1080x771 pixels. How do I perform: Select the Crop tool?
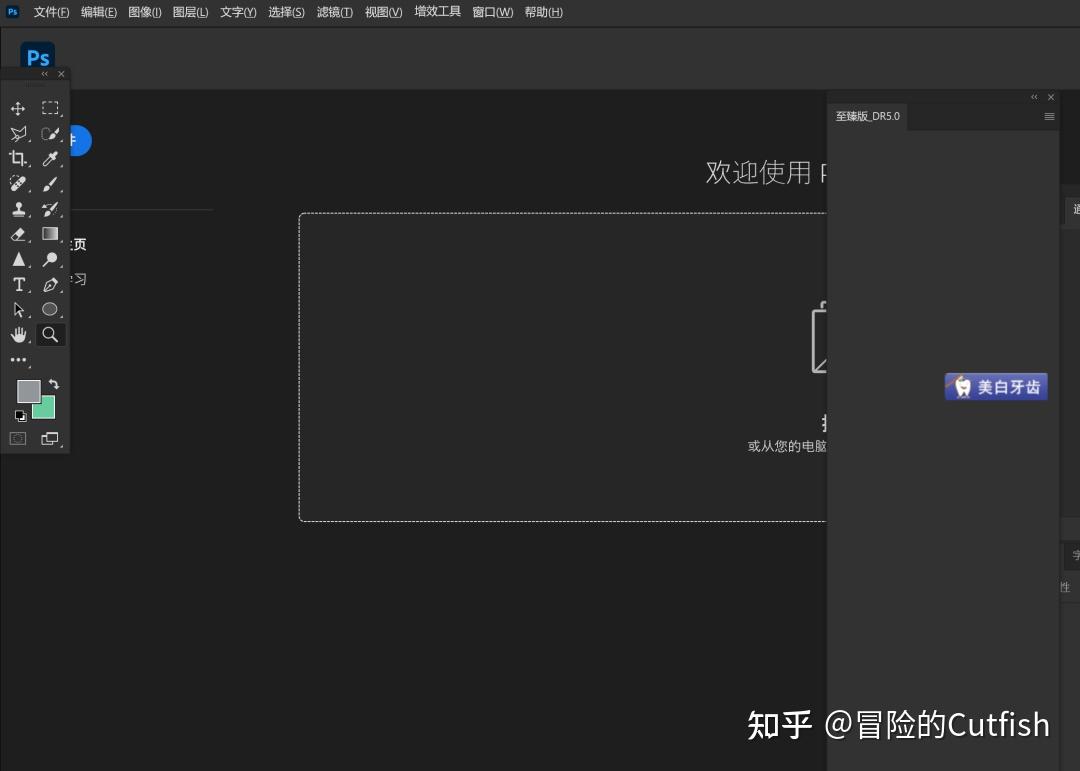tap(17, 158)
